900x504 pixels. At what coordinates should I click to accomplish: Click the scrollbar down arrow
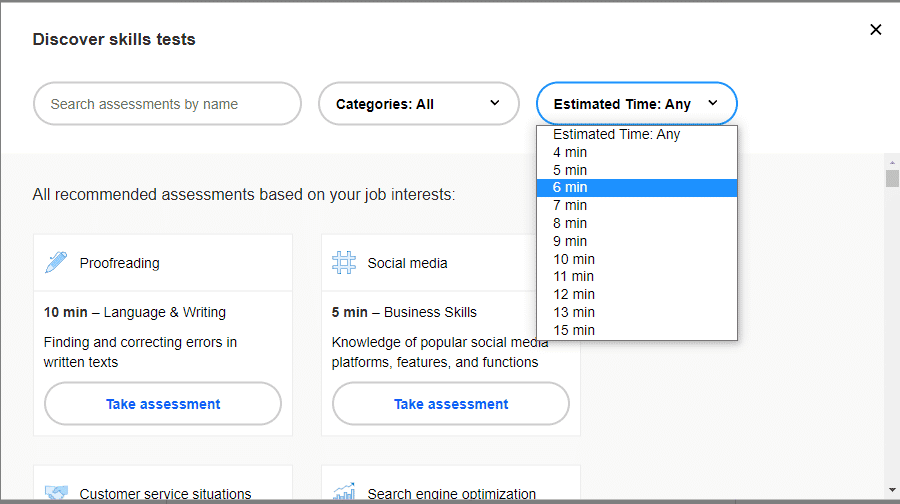(x=892, y=491)
